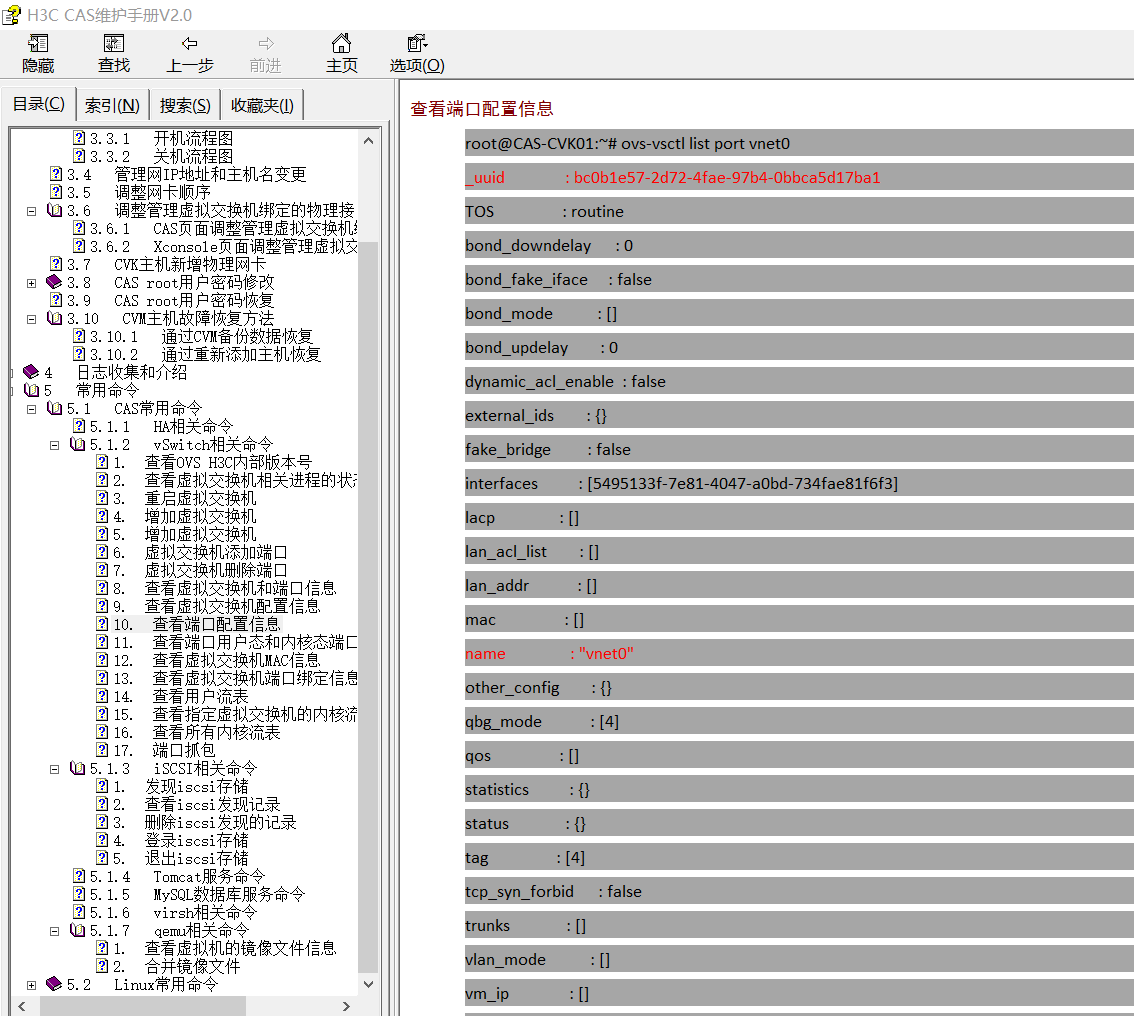1134x1016 pixels.
Task: Collapse the 3.10 CVM主机故障恢复方法 node
Action: click(x=31, y=319)
